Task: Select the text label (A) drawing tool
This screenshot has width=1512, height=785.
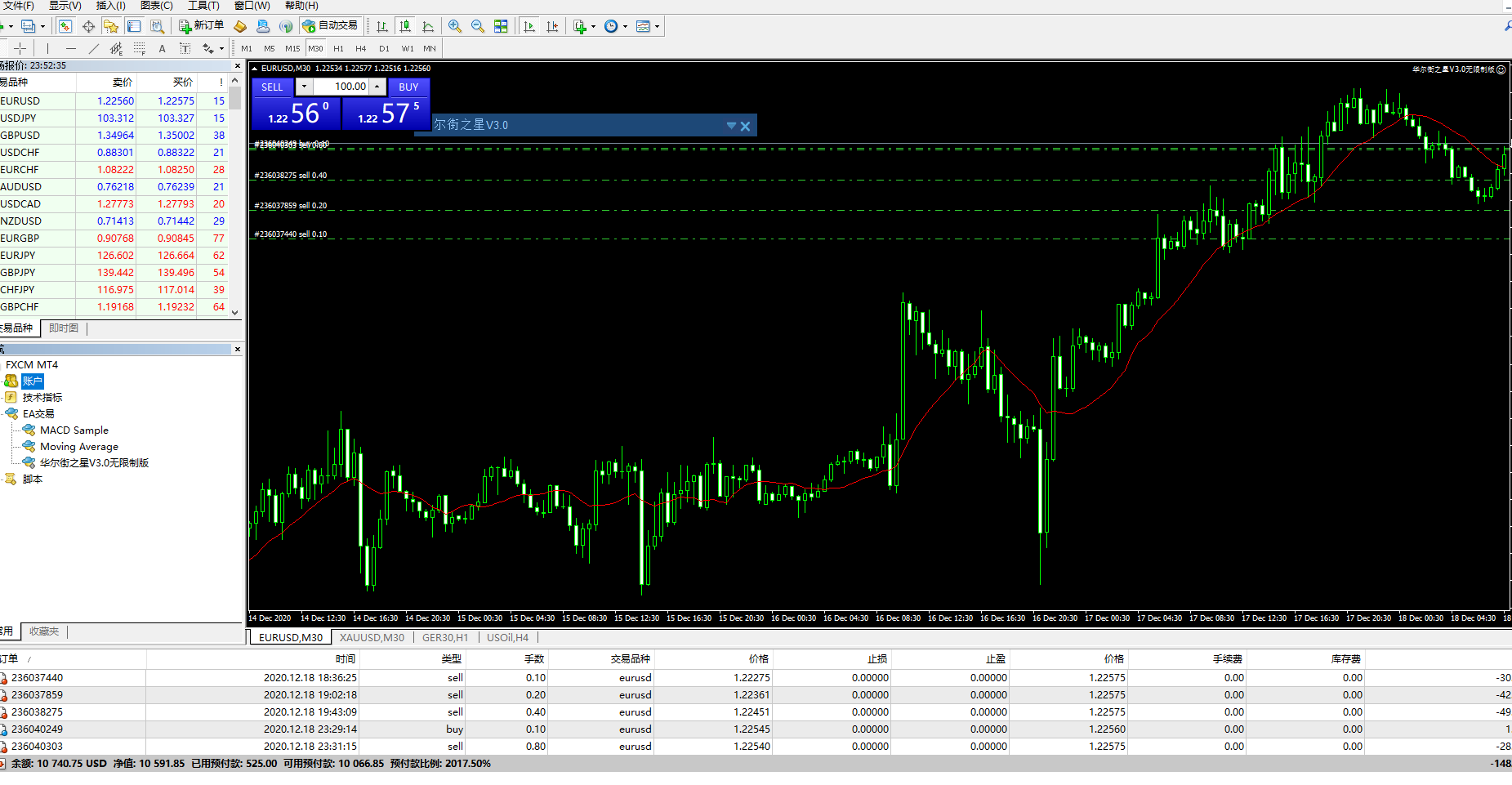Action: point(162,48)
